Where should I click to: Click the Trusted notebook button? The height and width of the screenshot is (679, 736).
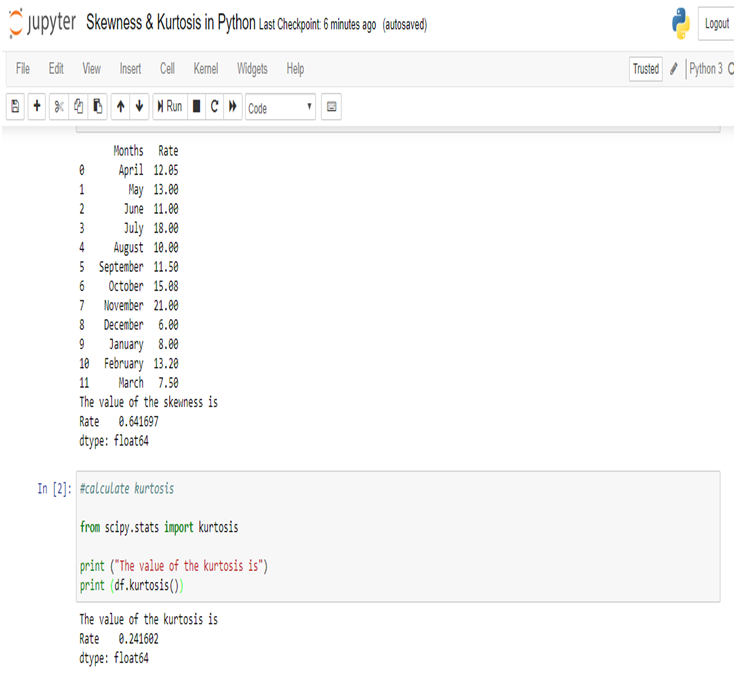point(646,69)
